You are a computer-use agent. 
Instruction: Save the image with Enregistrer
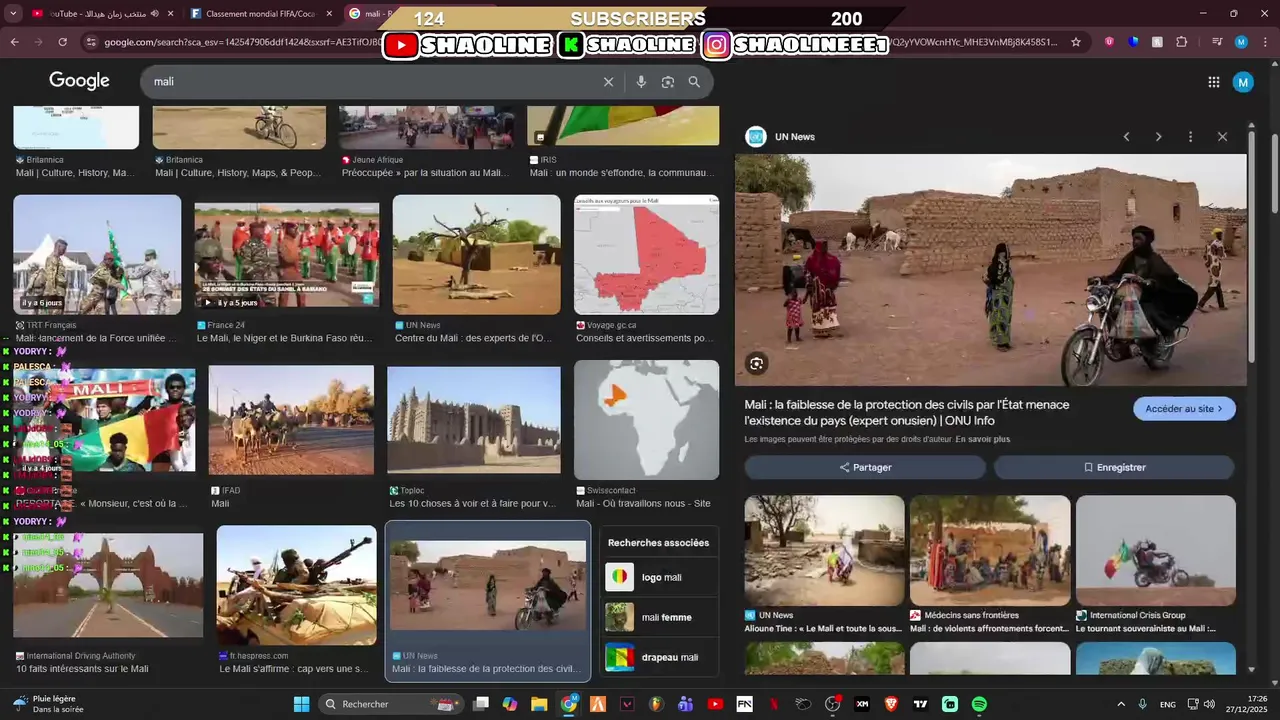[1114, 467]
